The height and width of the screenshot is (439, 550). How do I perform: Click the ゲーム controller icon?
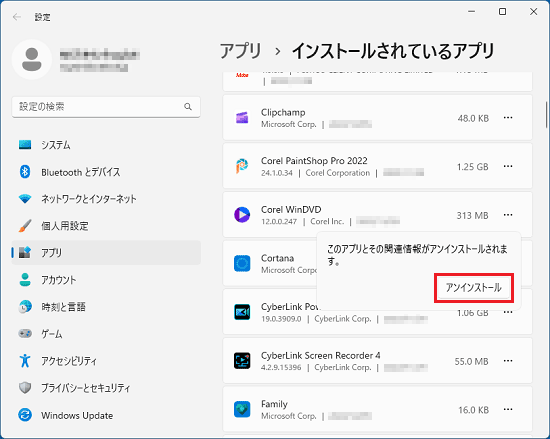coord(25,333)
